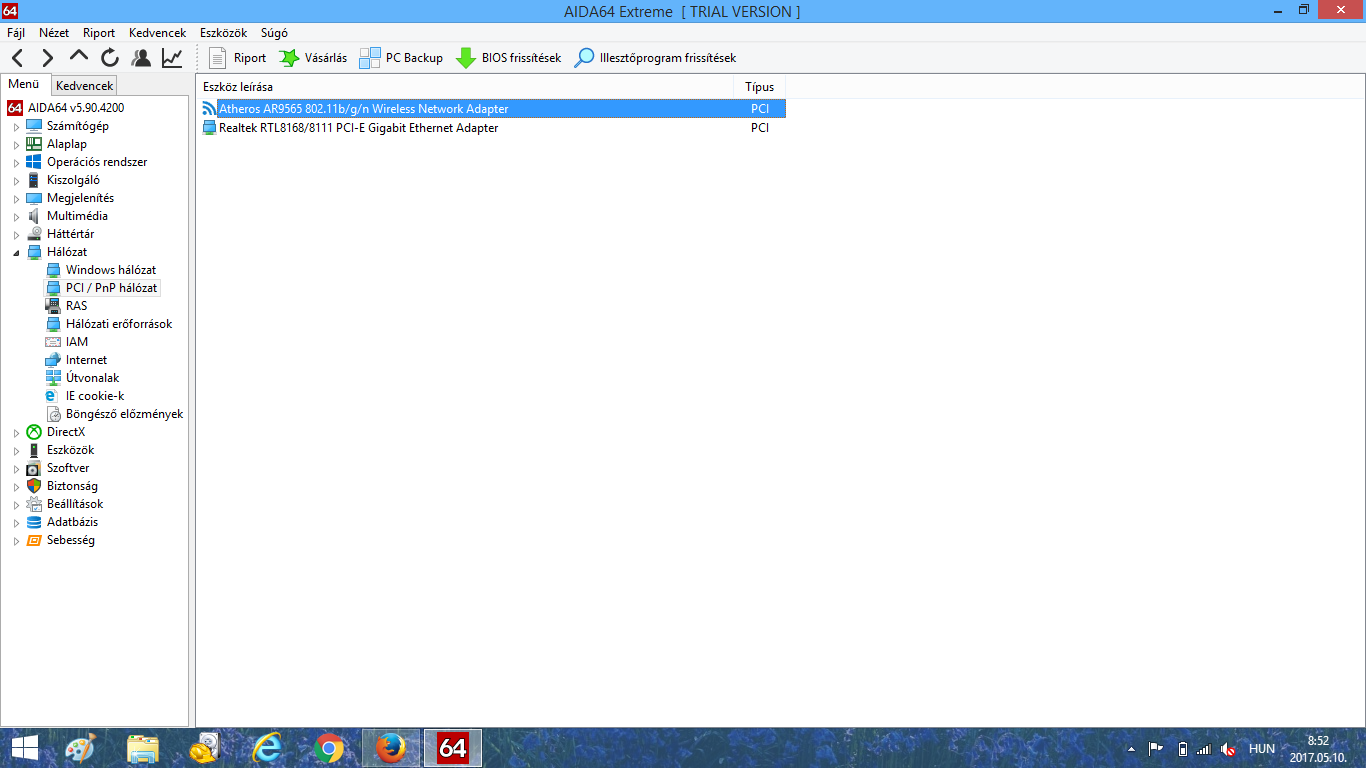The height and width of the screenshot is (768, 1366).
Task: Open the Kedvencek menu in the menu bar
Action: (x=157, y=33)
